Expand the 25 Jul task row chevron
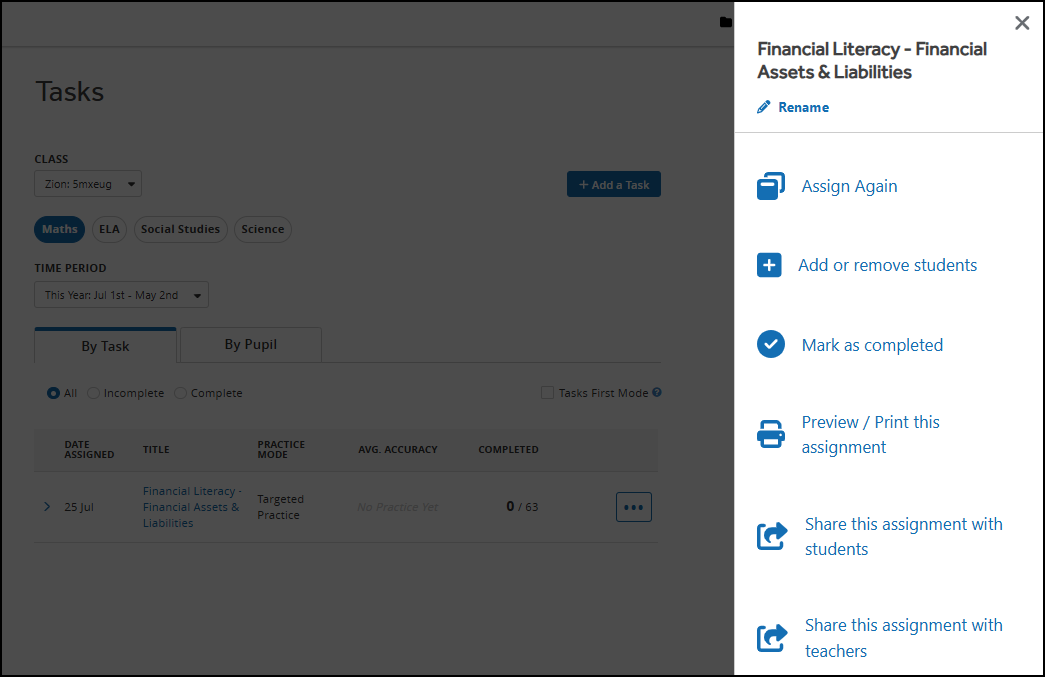The width and height of the screenshot is (1045, 677). click(x=47, y=507)
